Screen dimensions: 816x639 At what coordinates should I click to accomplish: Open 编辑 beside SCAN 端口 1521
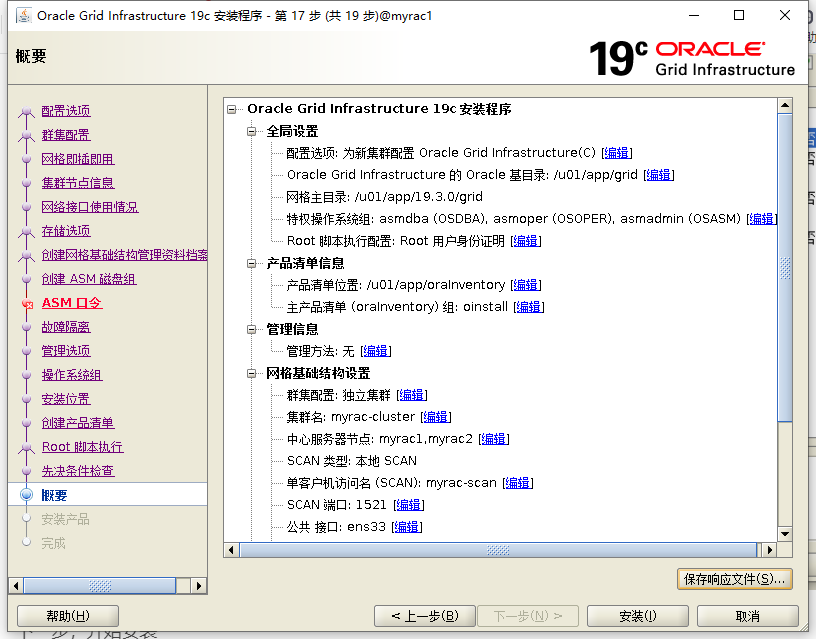tap(408, 504)
